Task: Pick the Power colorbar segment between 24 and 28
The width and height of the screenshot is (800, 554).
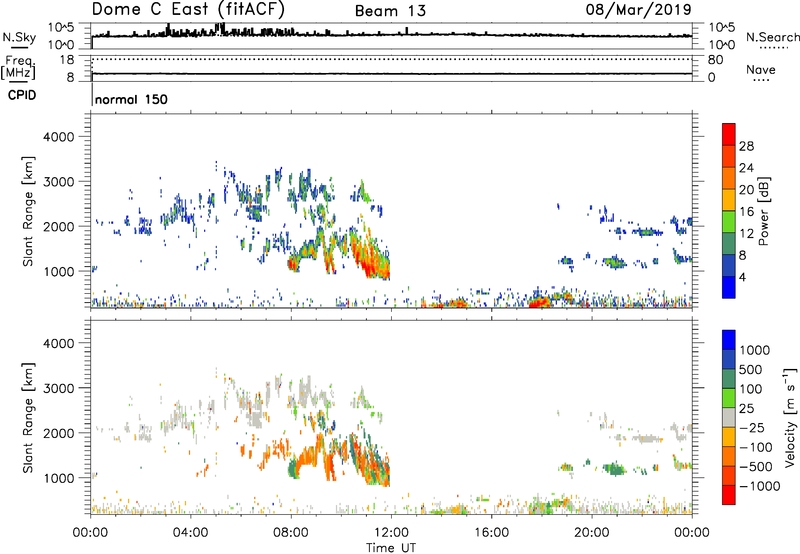Action: [729, 156]
